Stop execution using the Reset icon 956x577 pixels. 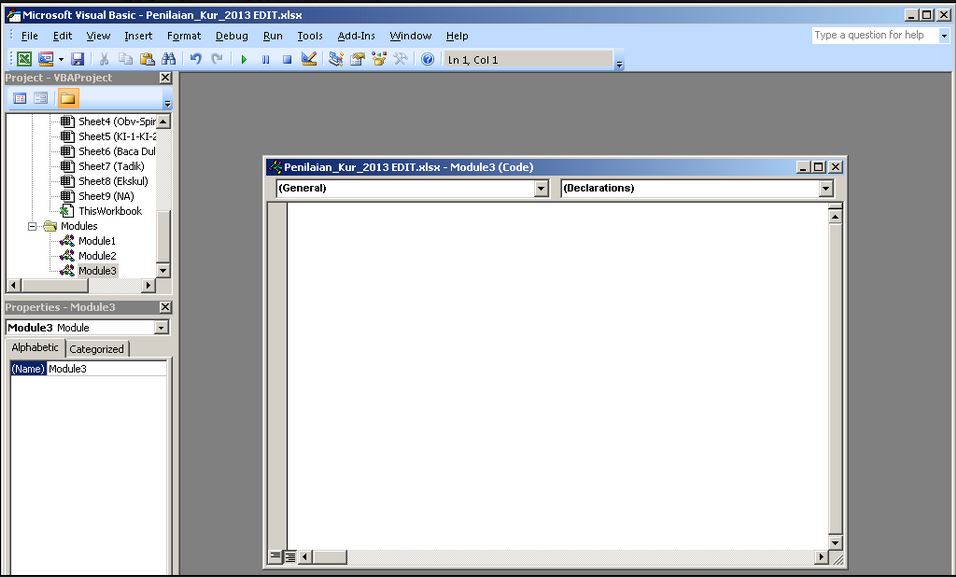tap(287, 58)
